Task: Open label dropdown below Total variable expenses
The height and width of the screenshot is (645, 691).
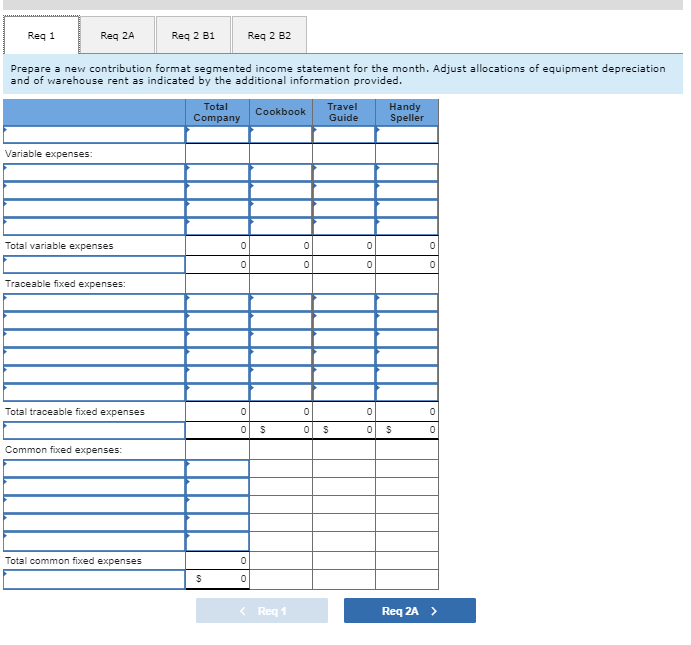Action: [x=94, y=264]
